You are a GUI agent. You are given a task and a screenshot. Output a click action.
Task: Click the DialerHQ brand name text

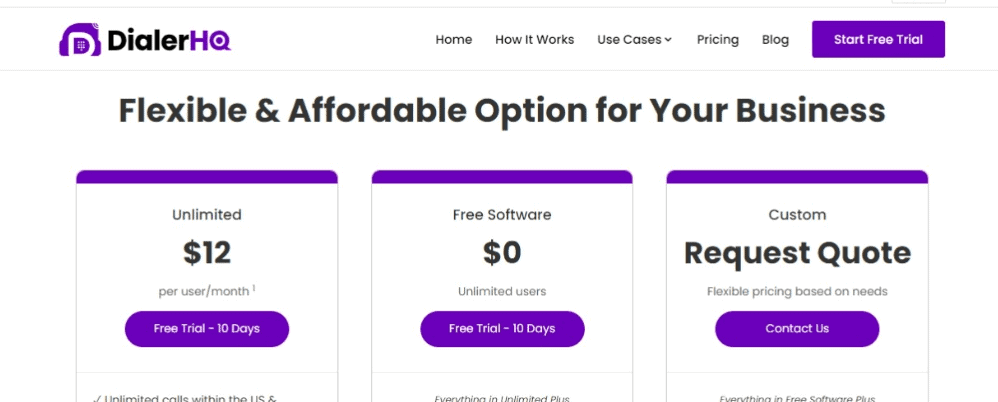pos(169,41)
